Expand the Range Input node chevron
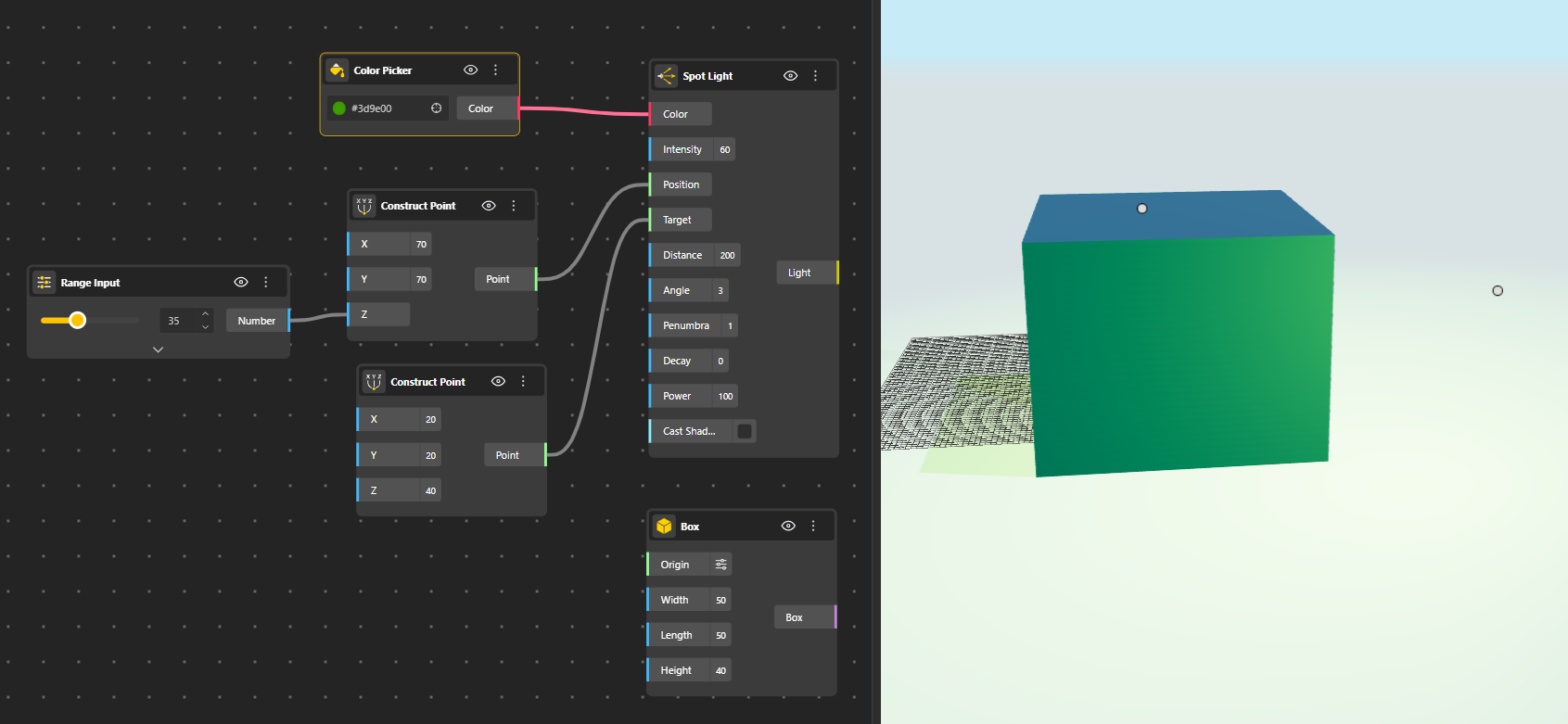1568x724 pixels. [158, 349]
